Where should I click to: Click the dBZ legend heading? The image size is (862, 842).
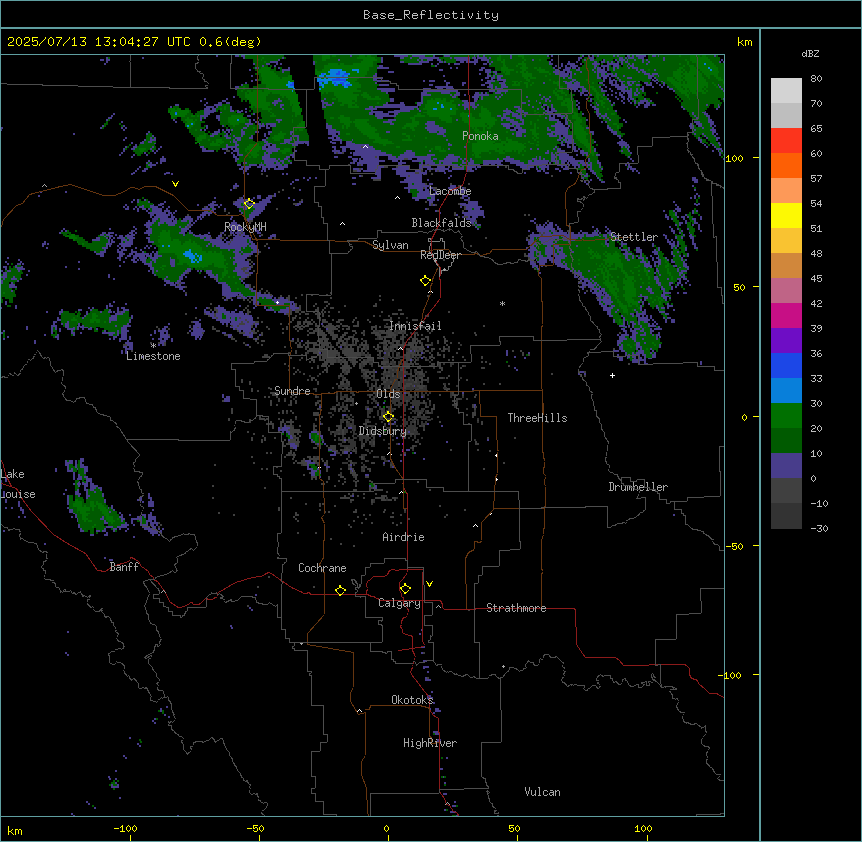pos(810,53)
